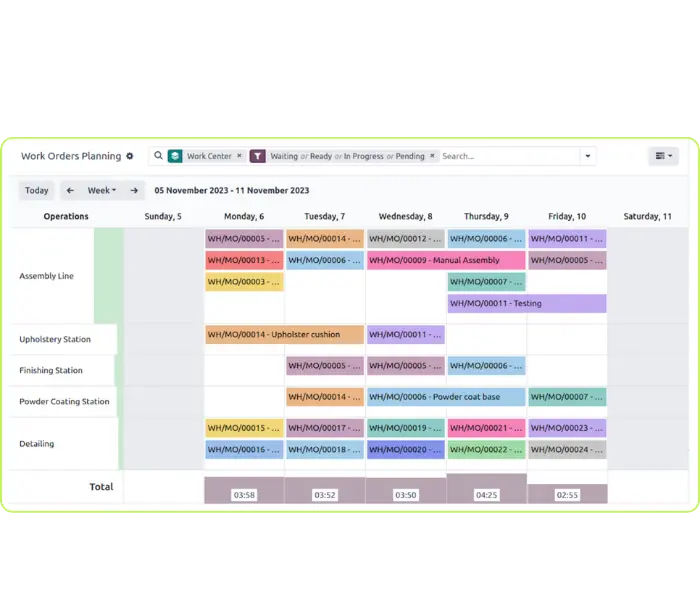Type in the Search field
This screenshot has height=600, width=700.
click(x=508, y=156)
